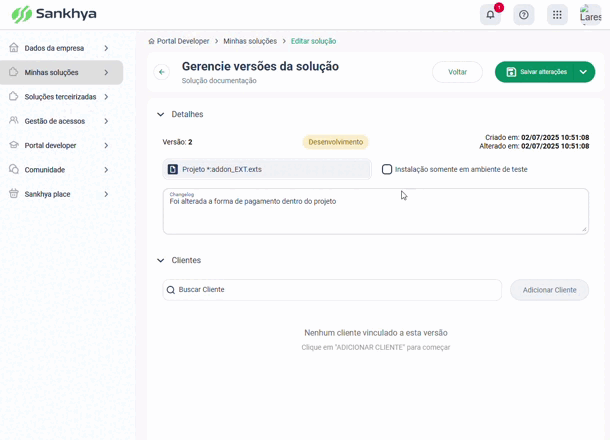Screen dimensions: 610x440
Task: Click the Desenvolvimento status badge
Action: point(335,142)
